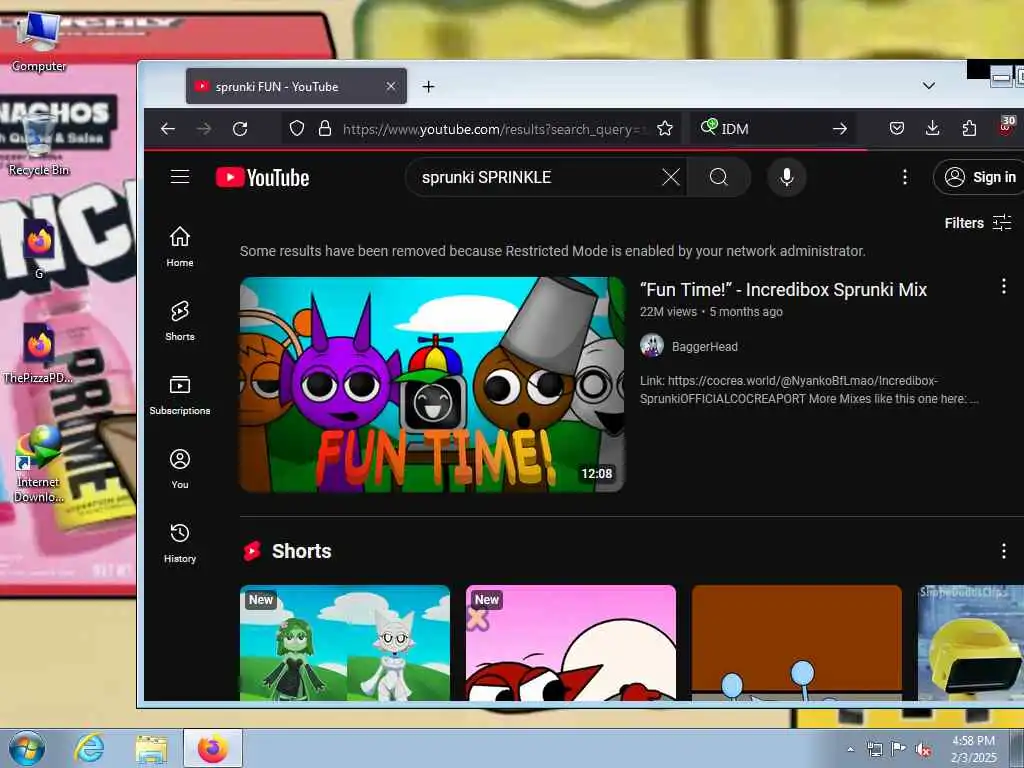
Task: Open the Extensions puzzle icon
Action: [969, 129]
